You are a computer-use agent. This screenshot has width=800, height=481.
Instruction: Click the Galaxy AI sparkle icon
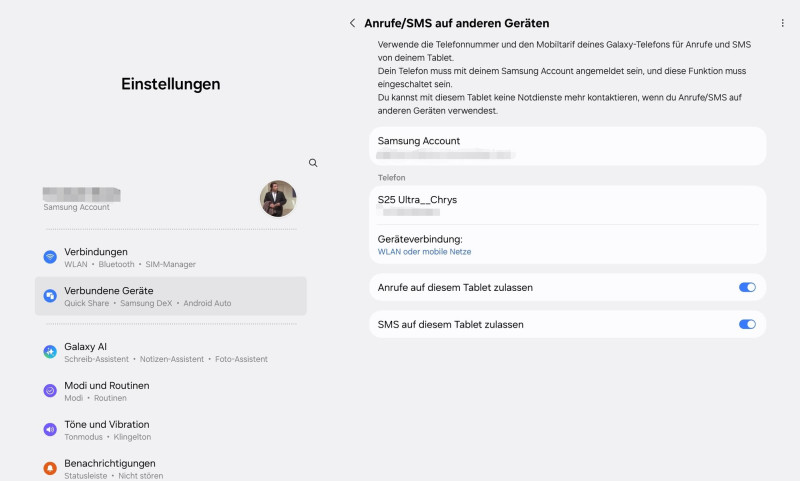[50, 351]
